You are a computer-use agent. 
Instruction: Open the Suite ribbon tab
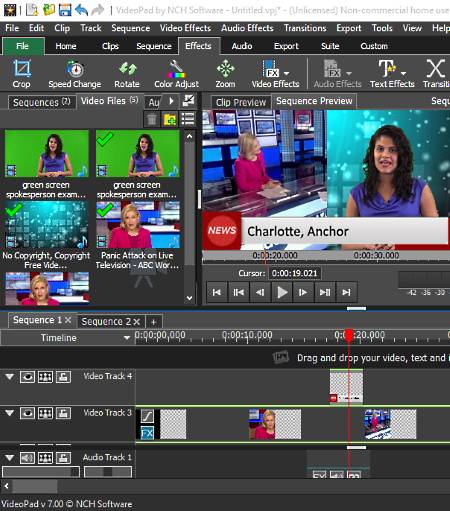[x=330, y=46]
